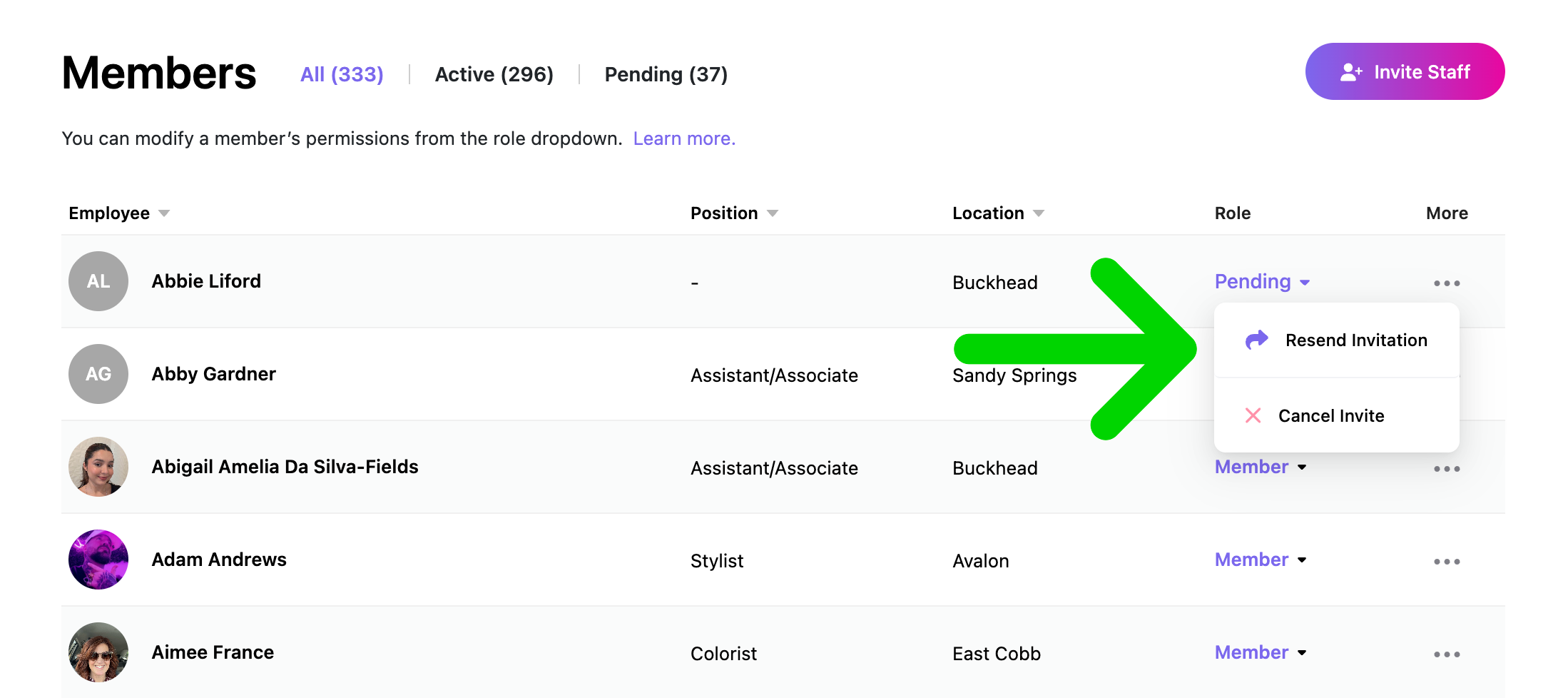Switch to the Pending (37) tab

[666, 74]
